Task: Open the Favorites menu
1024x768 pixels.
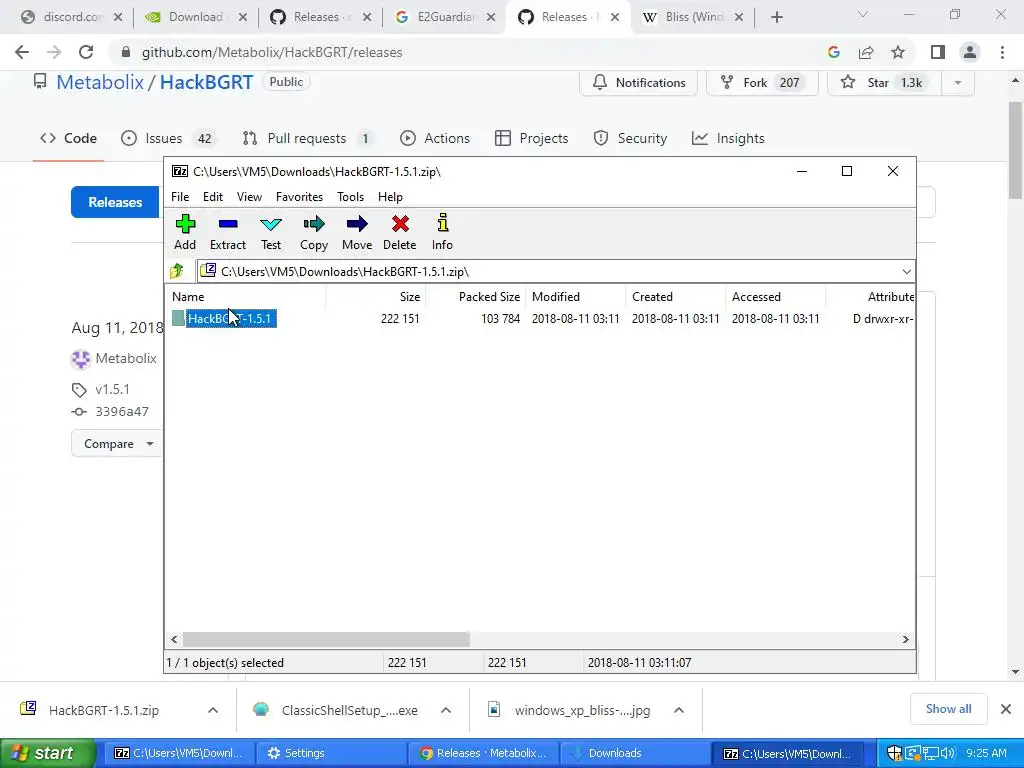Action: pos(299,197)
